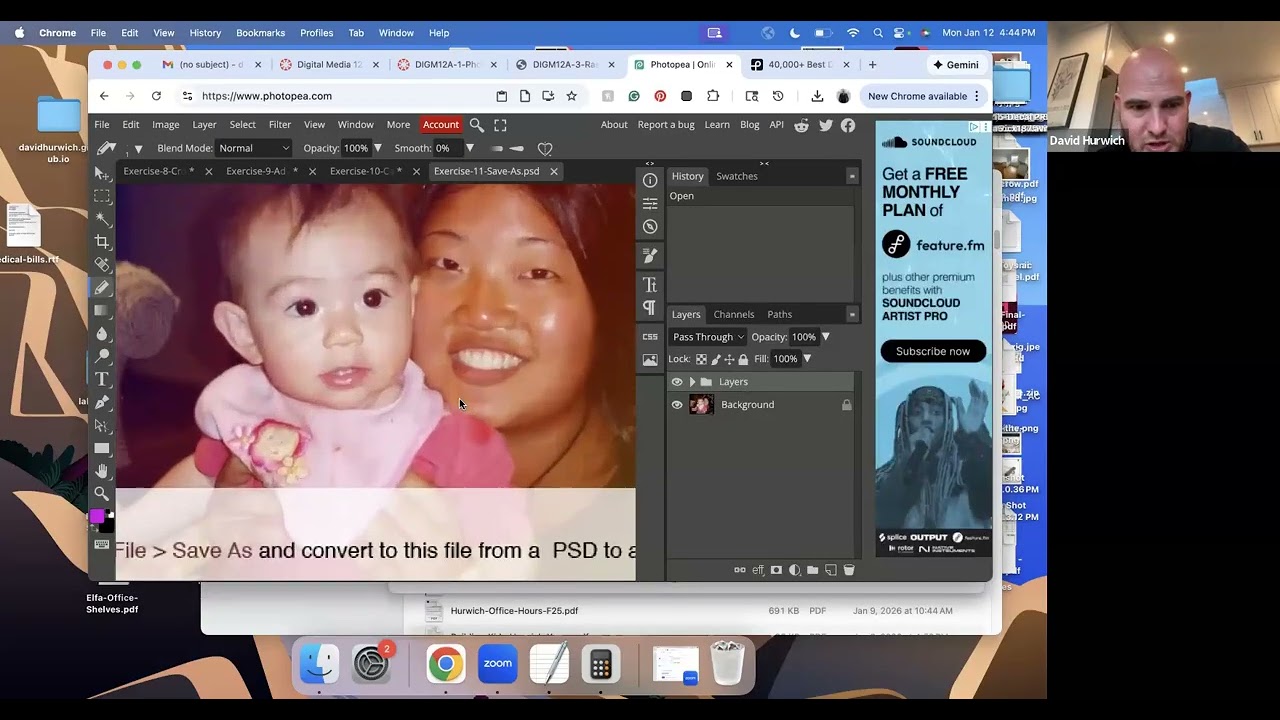Select the Move tool in Photopea
This screenshot has height=720, width=1280.
[x=102, y=174]
